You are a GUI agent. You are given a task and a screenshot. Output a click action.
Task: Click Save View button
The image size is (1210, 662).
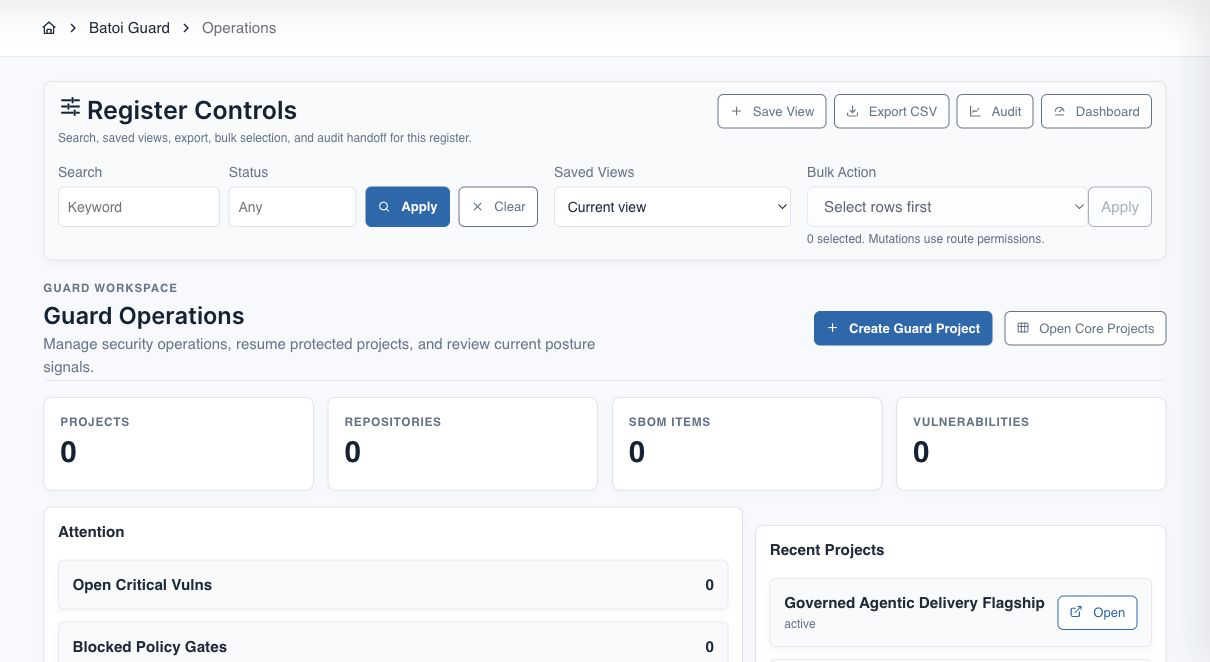tap(772, 111)
